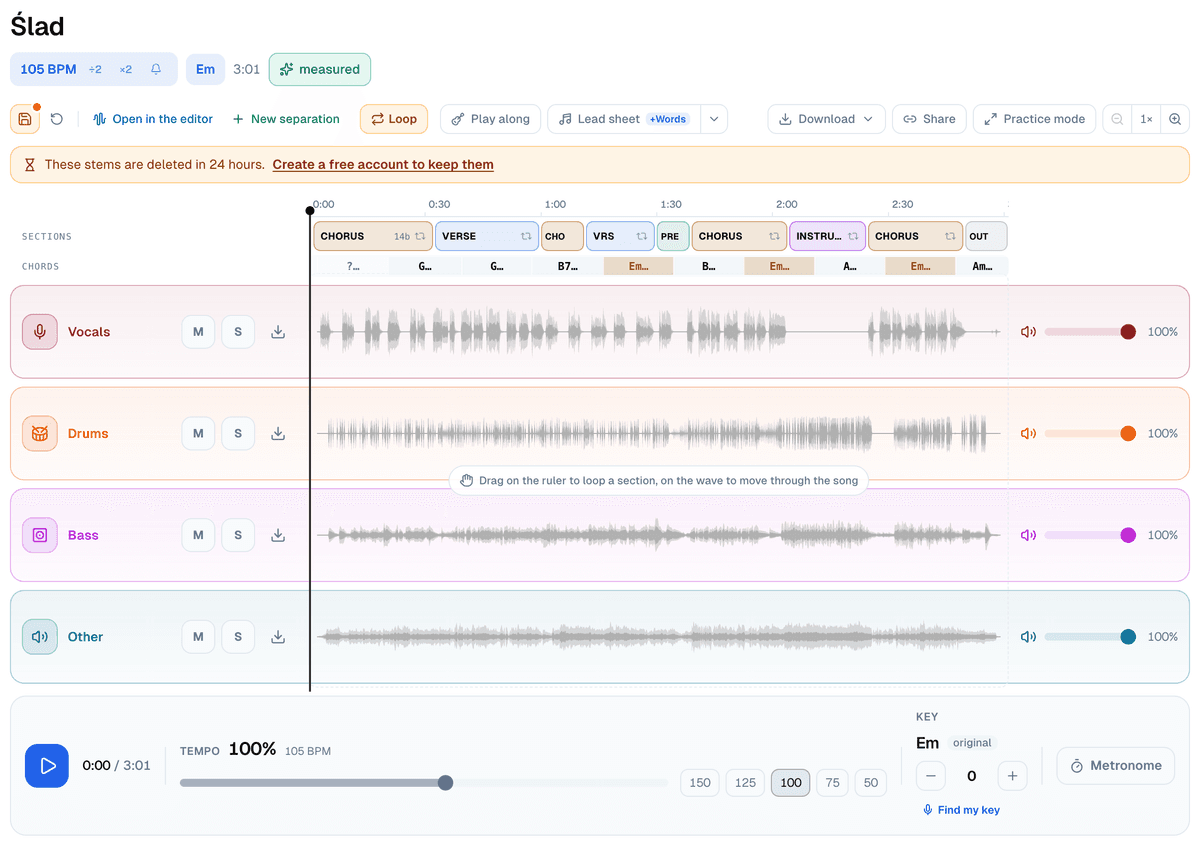Click the Bass speaker volume icon
The image size is (1200, 845).
[1028, 535]
